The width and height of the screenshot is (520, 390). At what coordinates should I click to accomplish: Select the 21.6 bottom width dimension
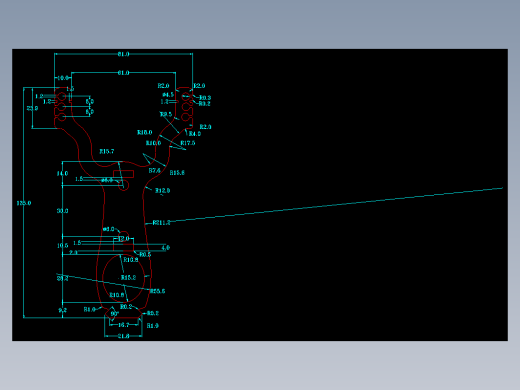[x=123, y=336]
